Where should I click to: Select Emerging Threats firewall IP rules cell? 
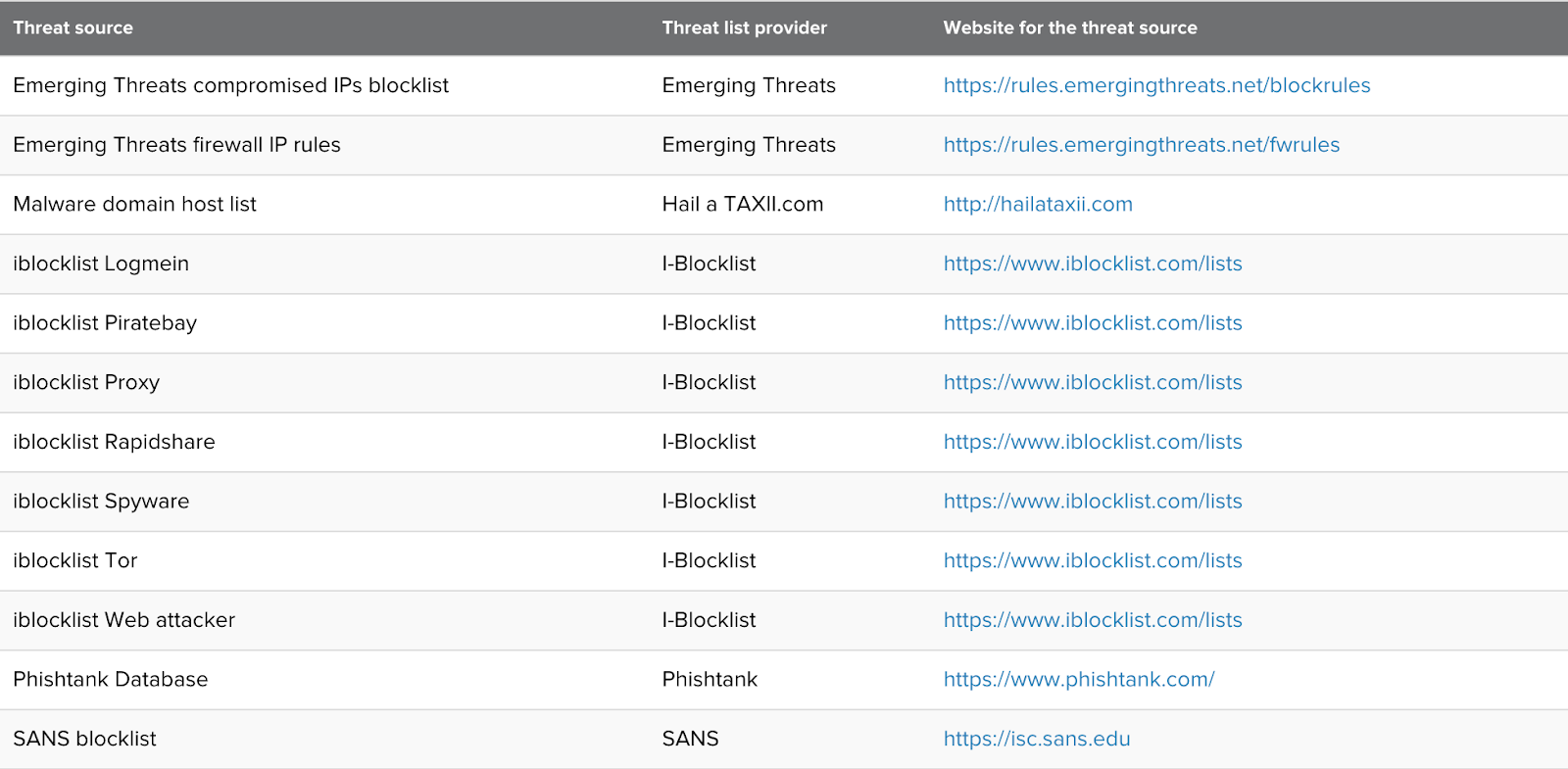(177, 145)
